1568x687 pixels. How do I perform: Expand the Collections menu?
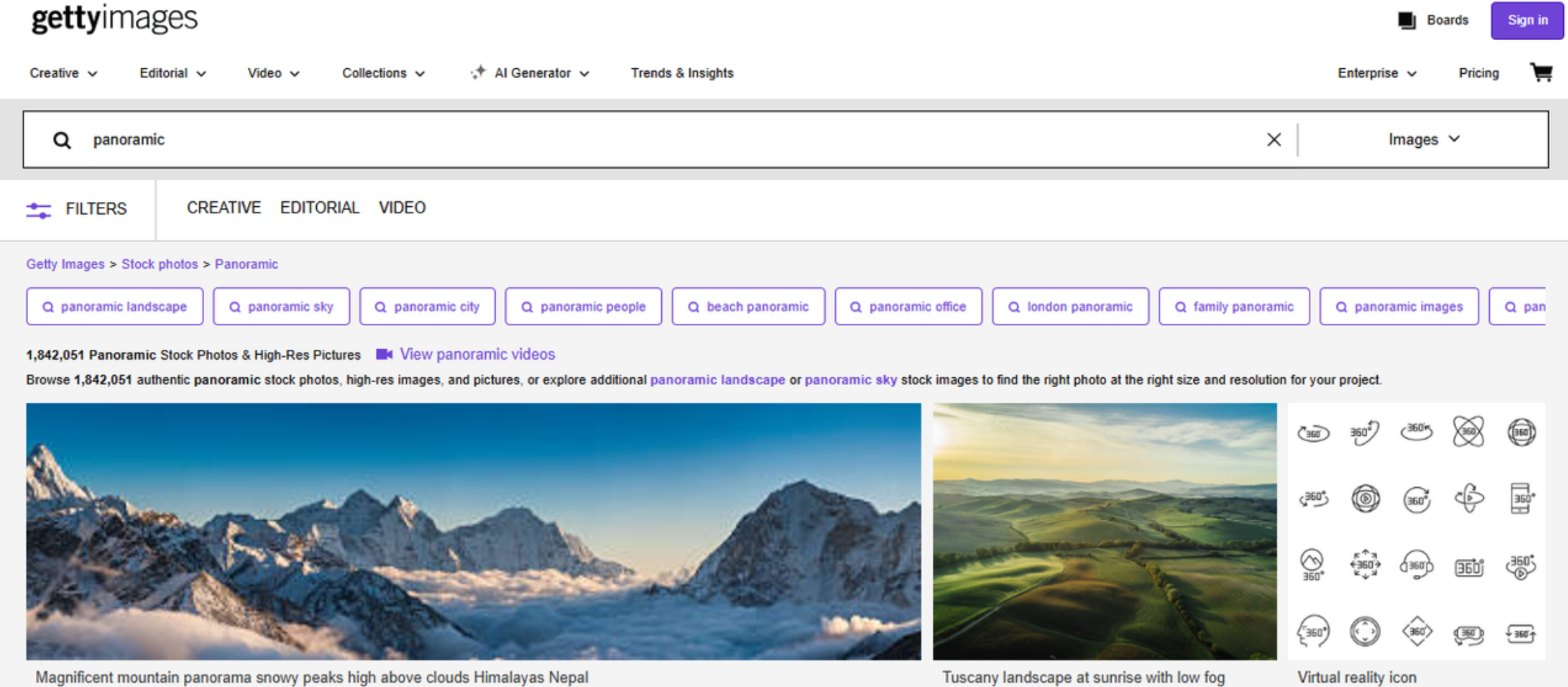382,73
